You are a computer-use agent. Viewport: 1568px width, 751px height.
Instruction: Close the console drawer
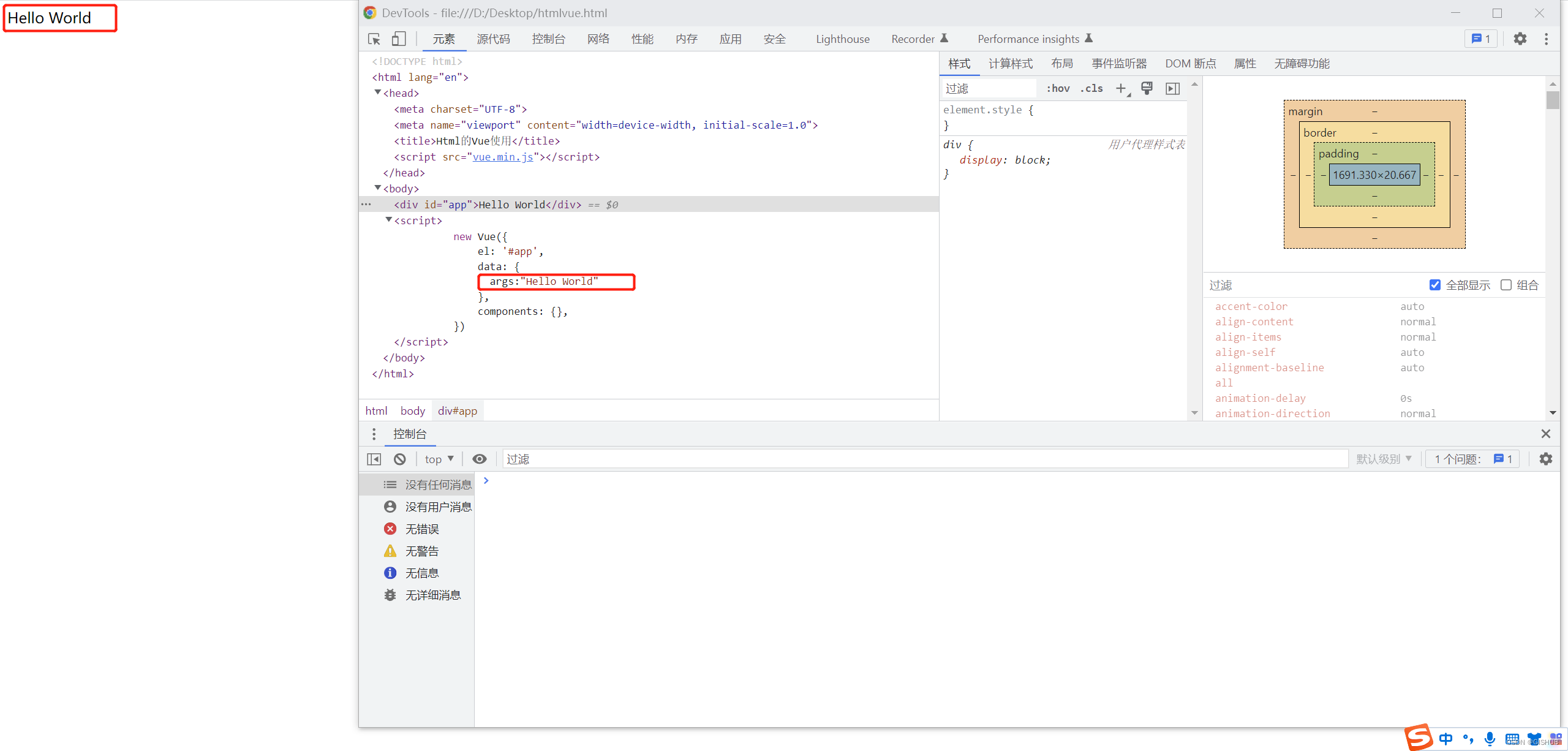pyautogui.click(x=1546, y=434)
